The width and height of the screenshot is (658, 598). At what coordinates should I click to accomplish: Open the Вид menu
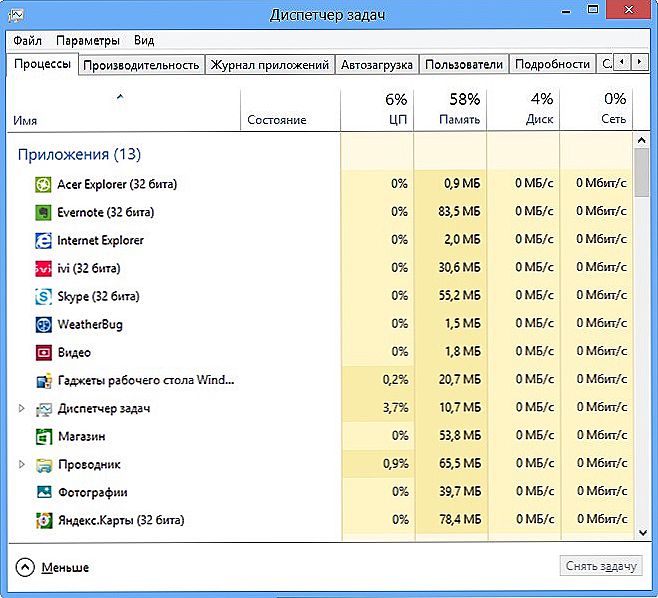[x=144, y=40]
